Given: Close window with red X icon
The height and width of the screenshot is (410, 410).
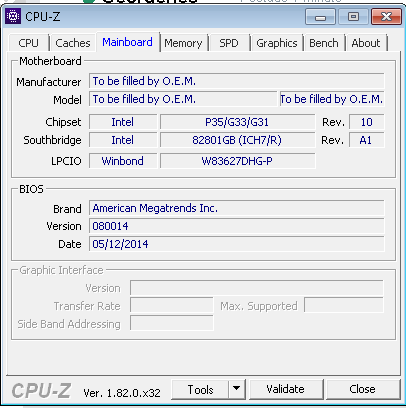Looking at the screenshot, I should click(386, 17).
